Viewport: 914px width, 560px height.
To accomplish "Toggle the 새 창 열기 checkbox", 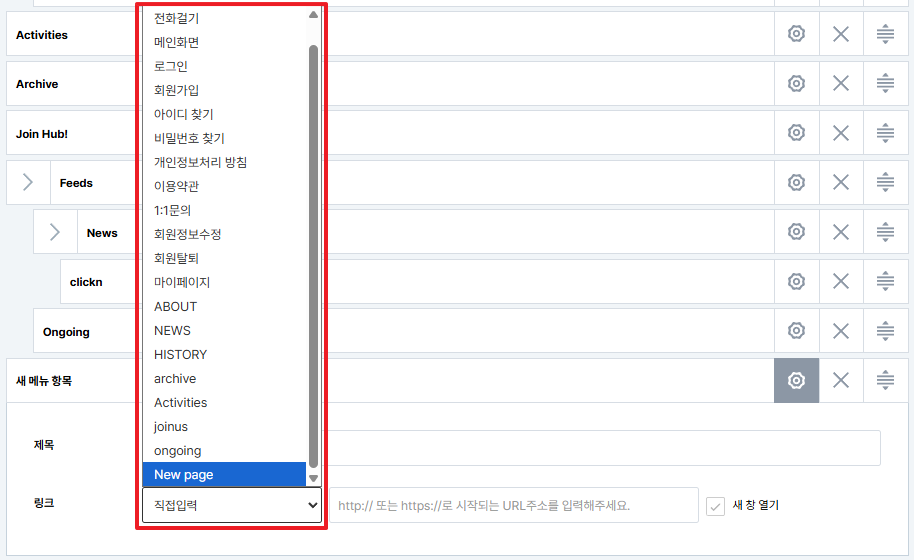I will point(715,506).
